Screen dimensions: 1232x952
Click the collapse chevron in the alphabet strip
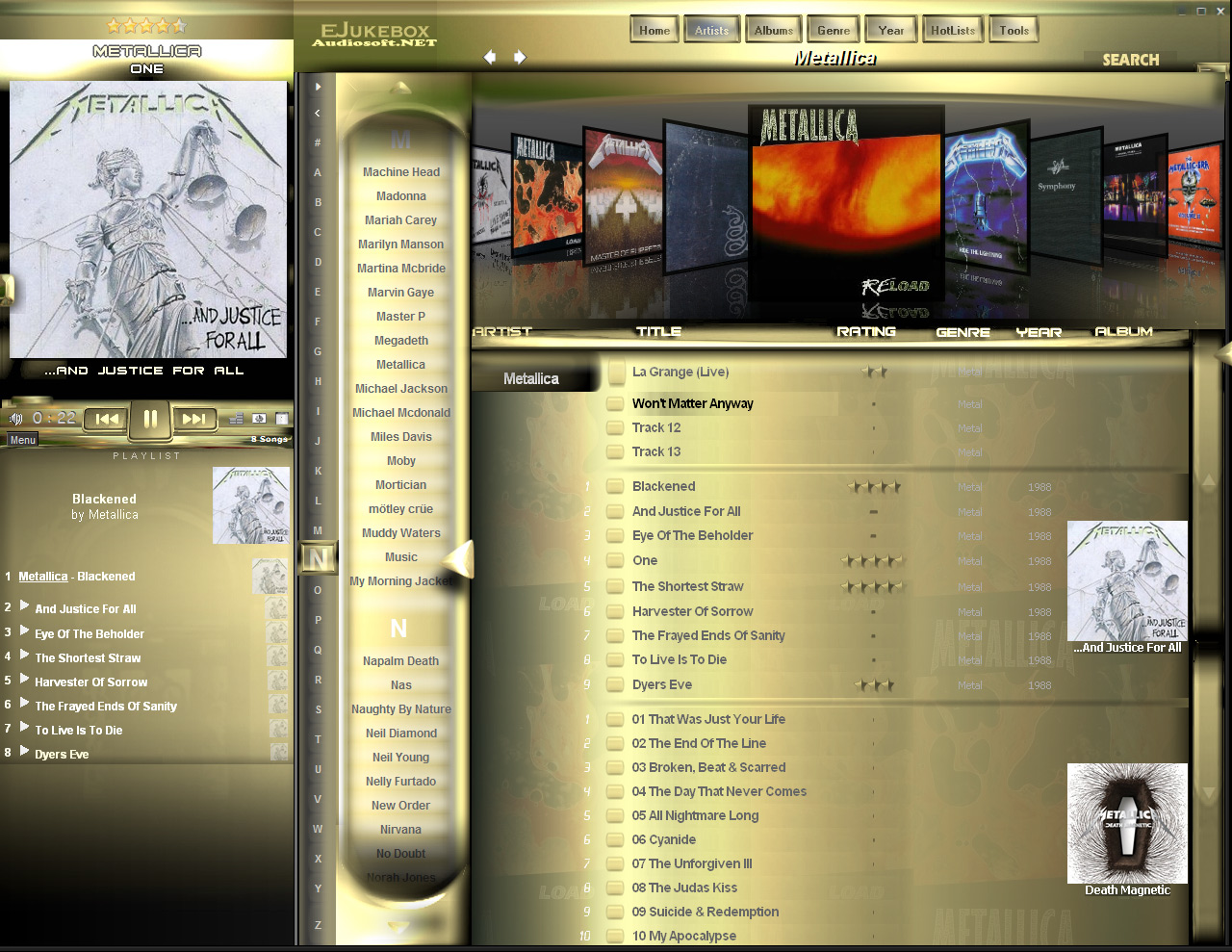318,113
